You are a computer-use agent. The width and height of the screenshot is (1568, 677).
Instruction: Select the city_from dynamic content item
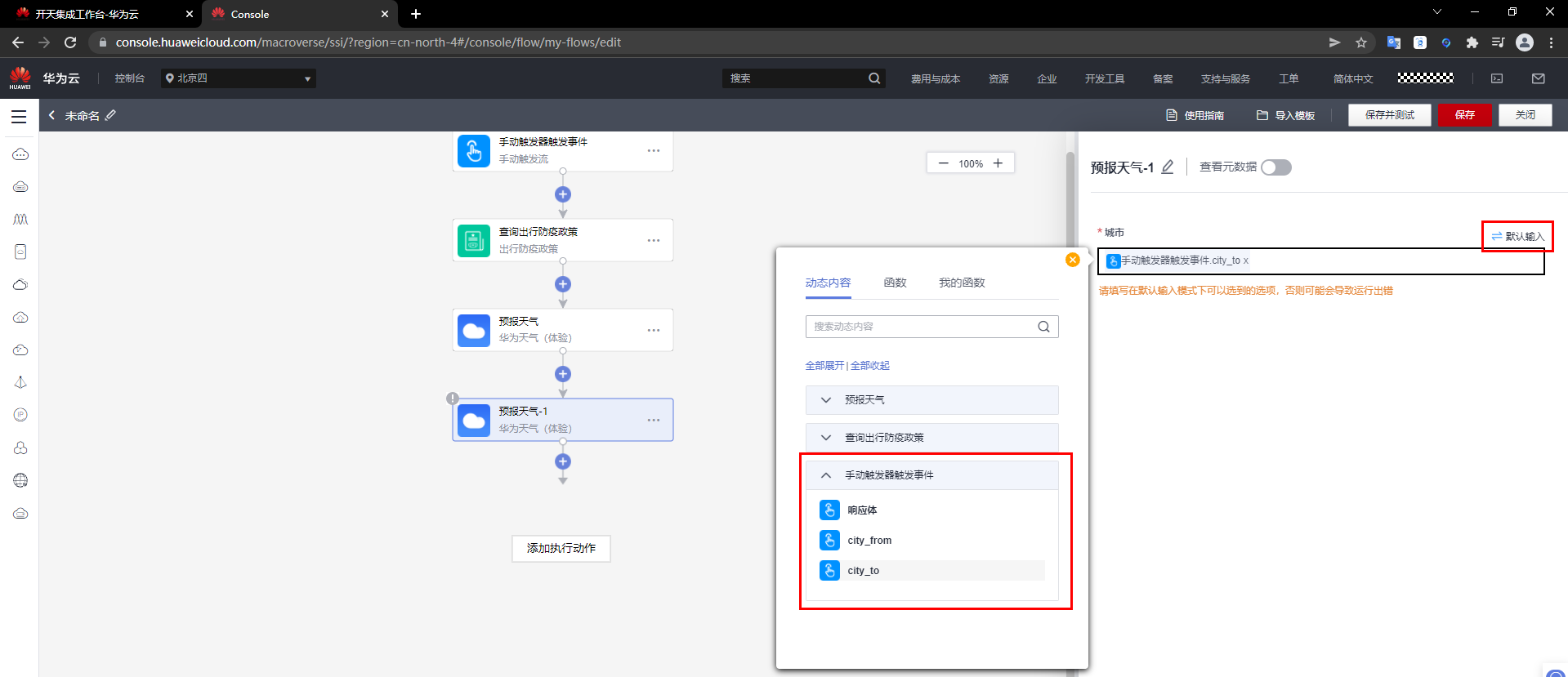pyautogui.click(x=931, y=541)
